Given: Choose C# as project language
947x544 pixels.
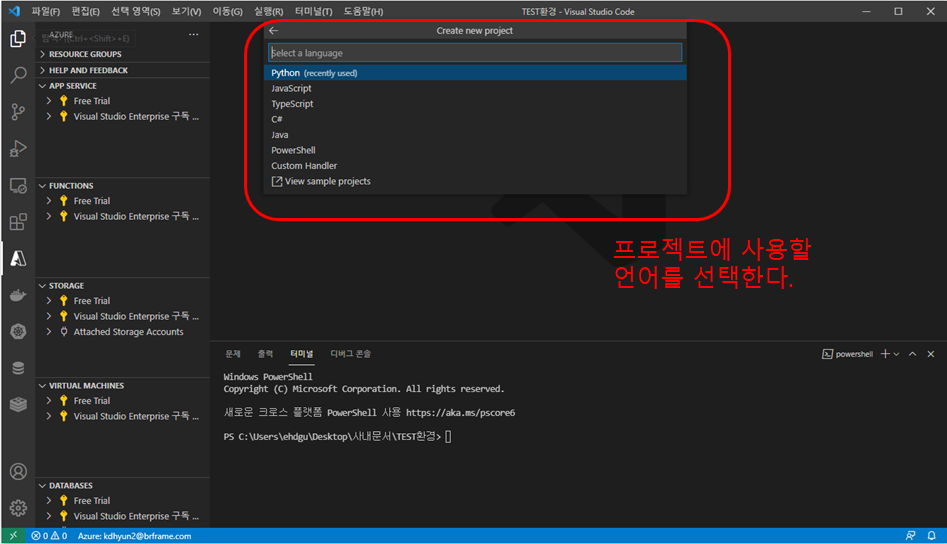Looking at the screenshot, I should [x=475, y=120].
